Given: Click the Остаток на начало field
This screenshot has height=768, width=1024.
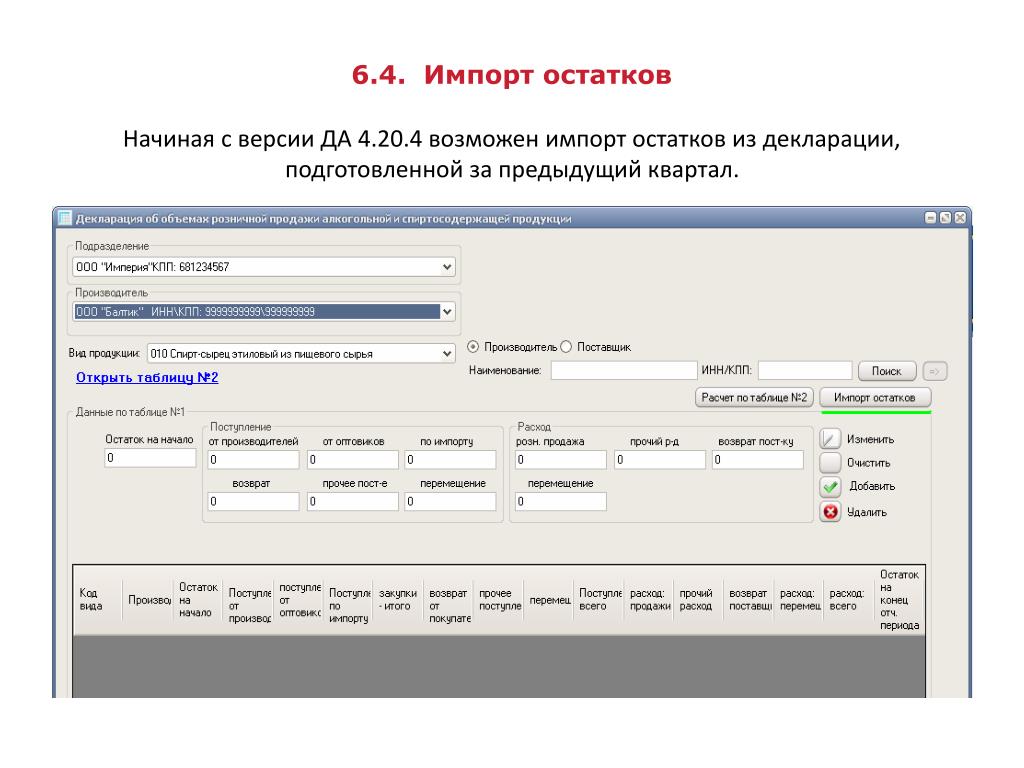Looking at the screenshot, I should (150, 458).
